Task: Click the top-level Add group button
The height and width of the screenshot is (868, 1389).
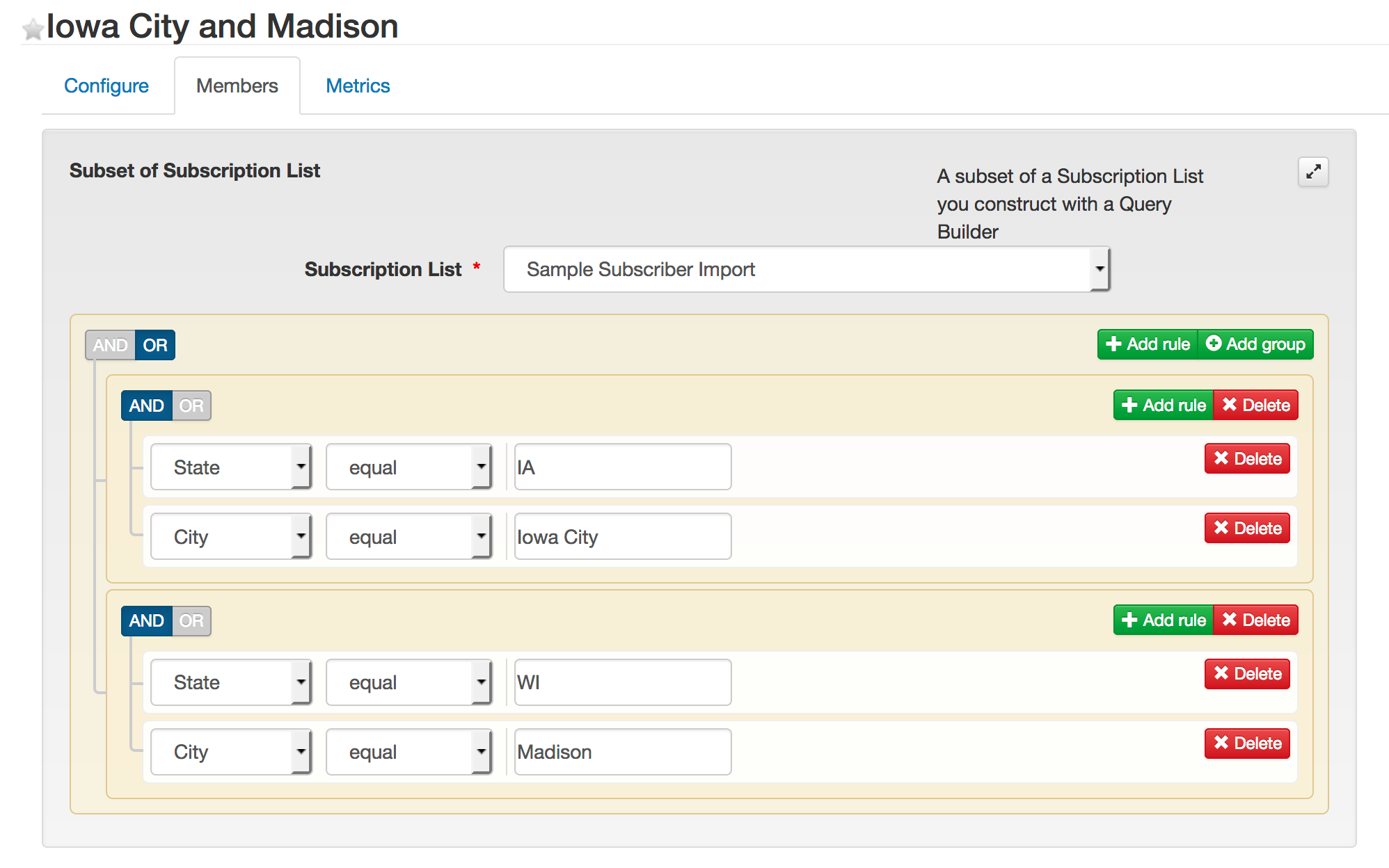Action: pos(1255,344)
